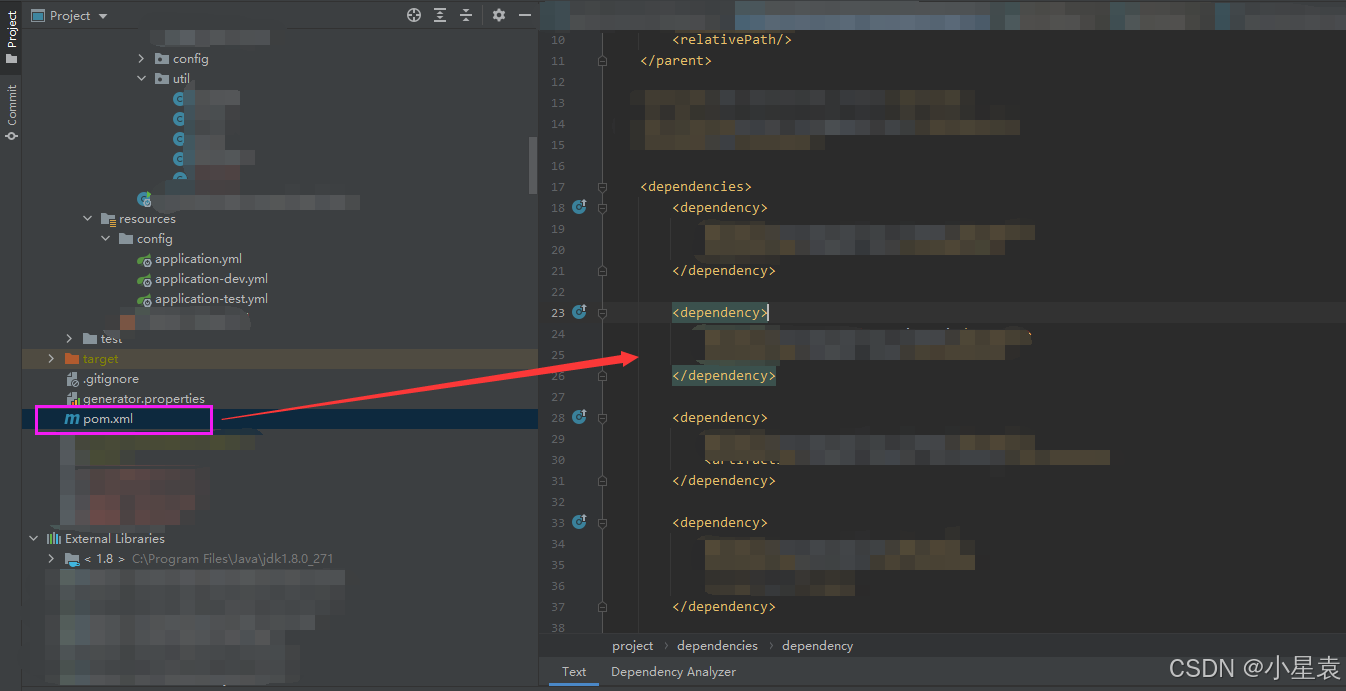Click the application-test.yml Spring config icon

144,300
